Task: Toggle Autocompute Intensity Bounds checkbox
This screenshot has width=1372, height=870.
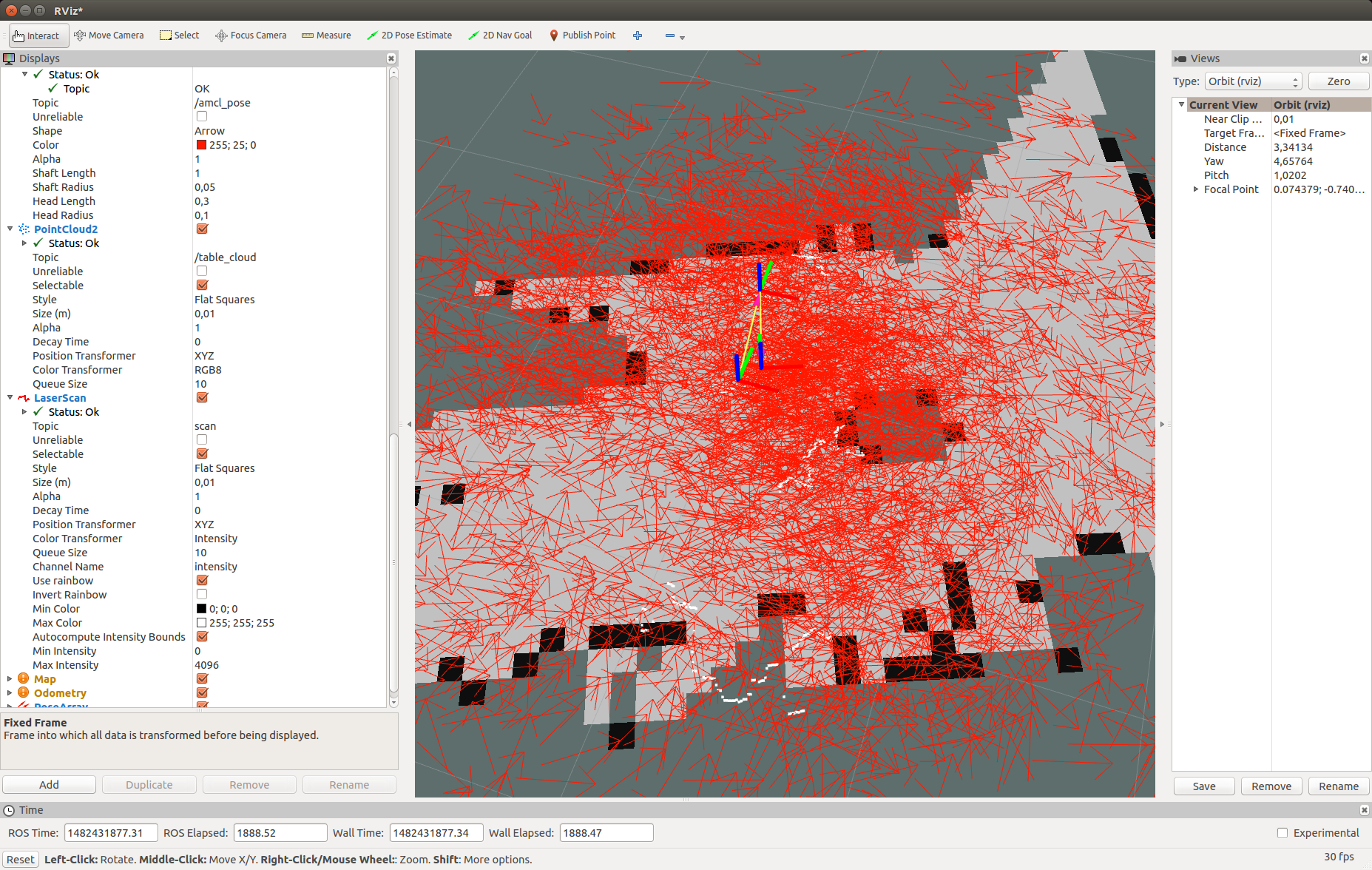Action: click(202, 637)
